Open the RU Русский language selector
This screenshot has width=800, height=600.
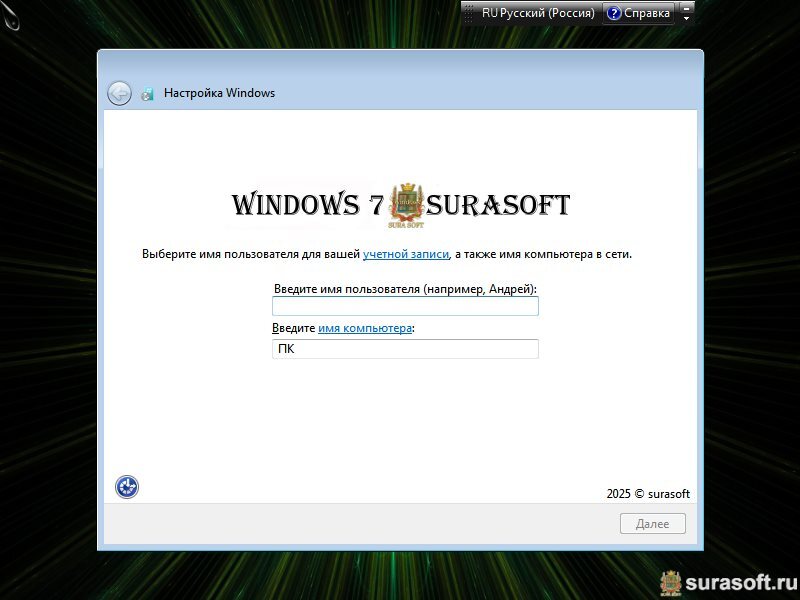coord(538,13)
